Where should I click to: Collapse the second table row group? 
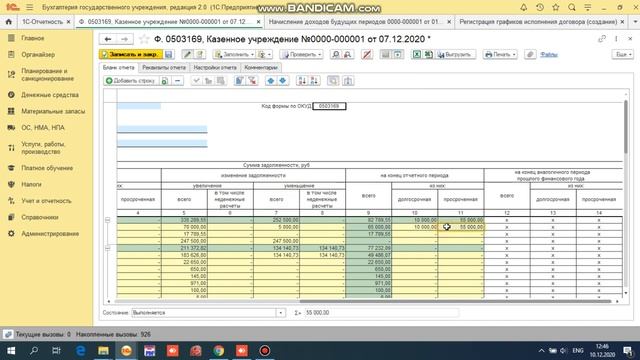[108, 248]
